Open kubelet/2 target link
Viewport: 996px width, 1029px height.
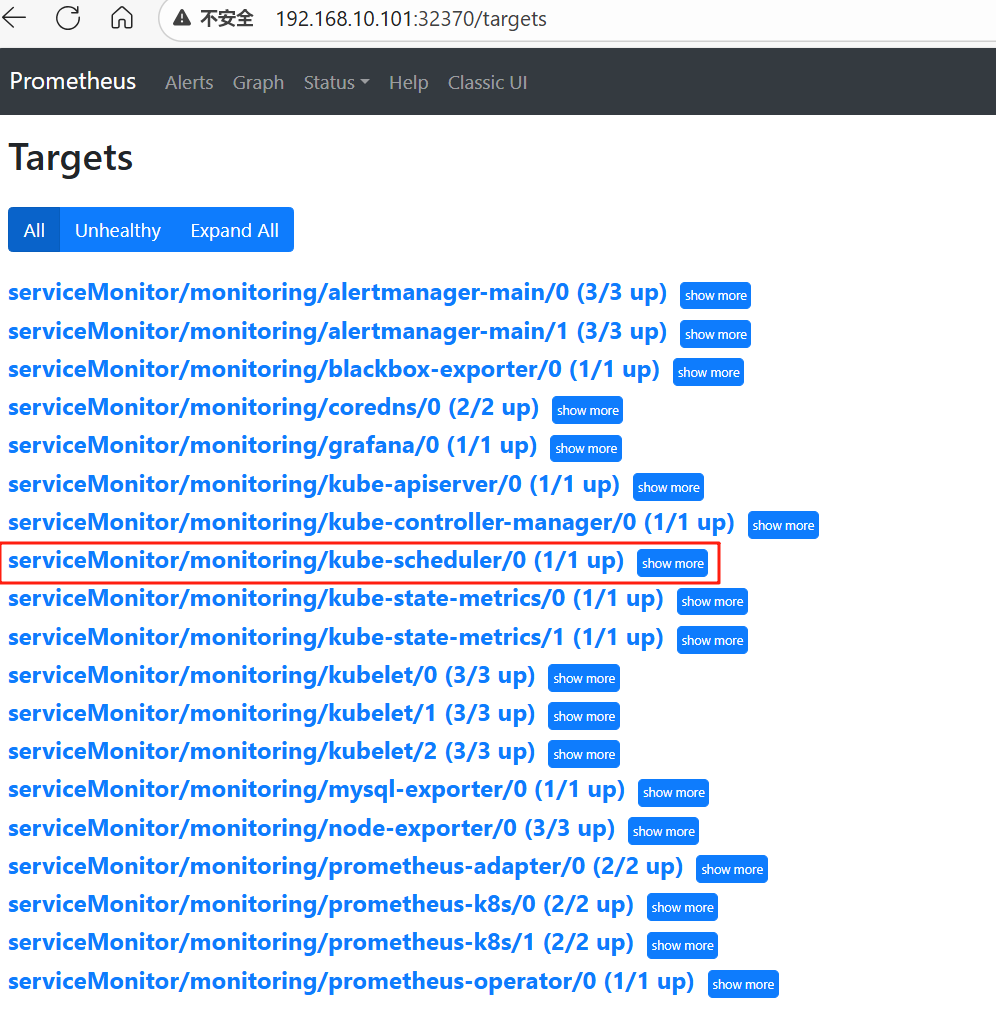[x=271, y=751]
